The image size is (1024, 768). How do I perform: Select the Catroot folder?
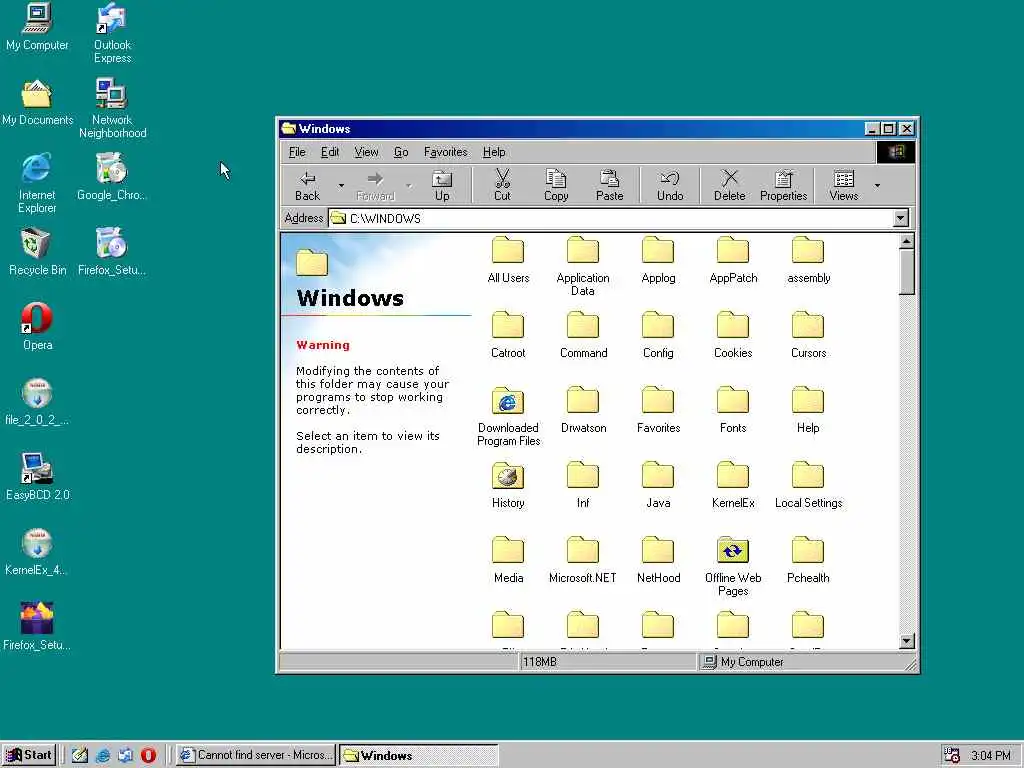508,335
